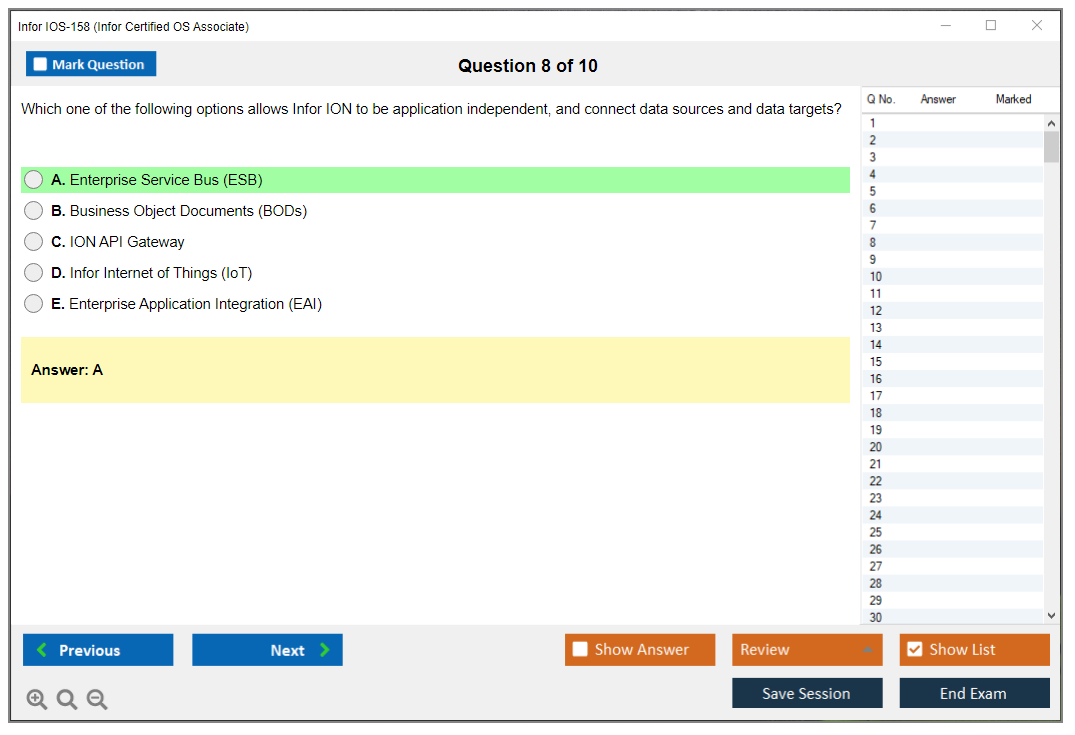1075x735 pixels.
Task: Maximize the exam window
Action: pos(991,26)
